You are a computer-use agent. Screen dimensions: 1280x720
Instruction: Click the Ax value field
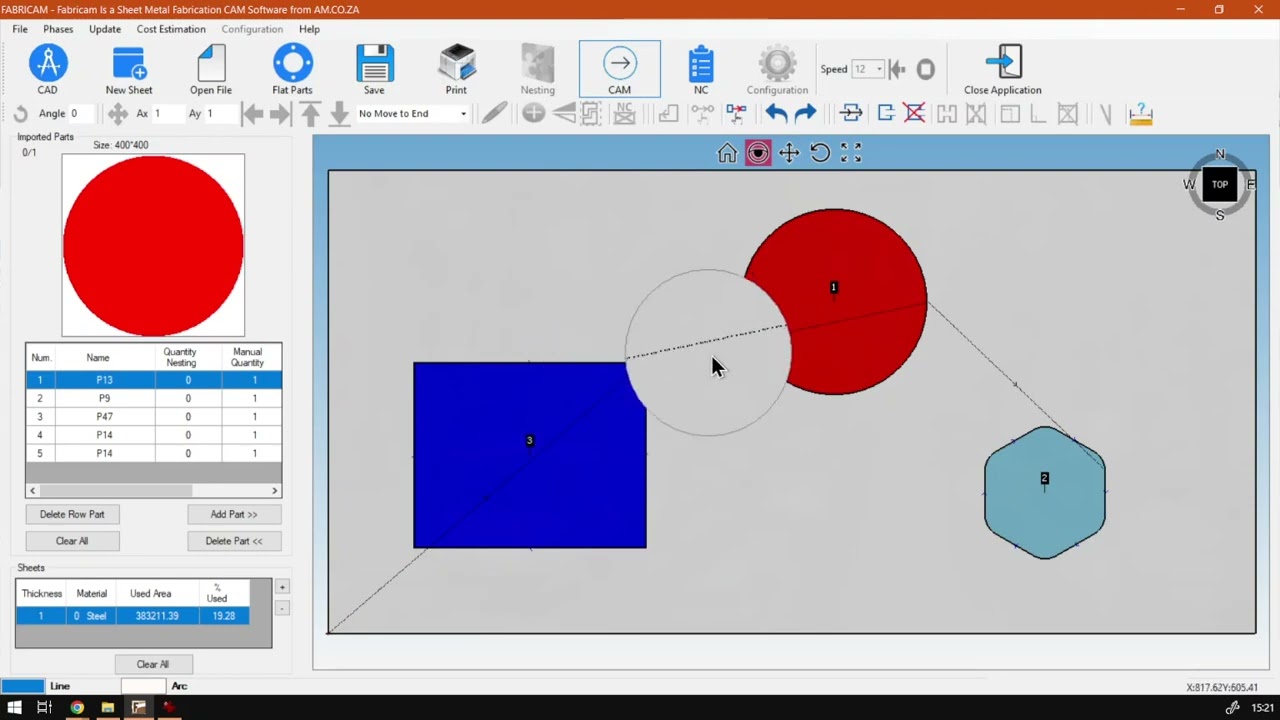pyautogui.click(x=167, y=114)
